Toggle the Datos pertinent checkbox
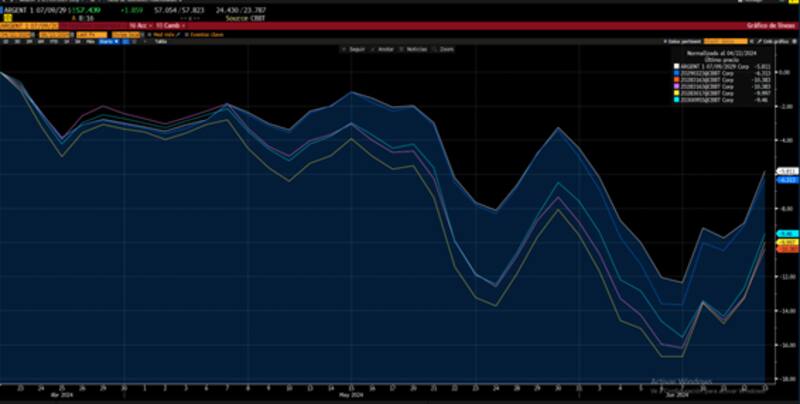 tap(667, 40)
